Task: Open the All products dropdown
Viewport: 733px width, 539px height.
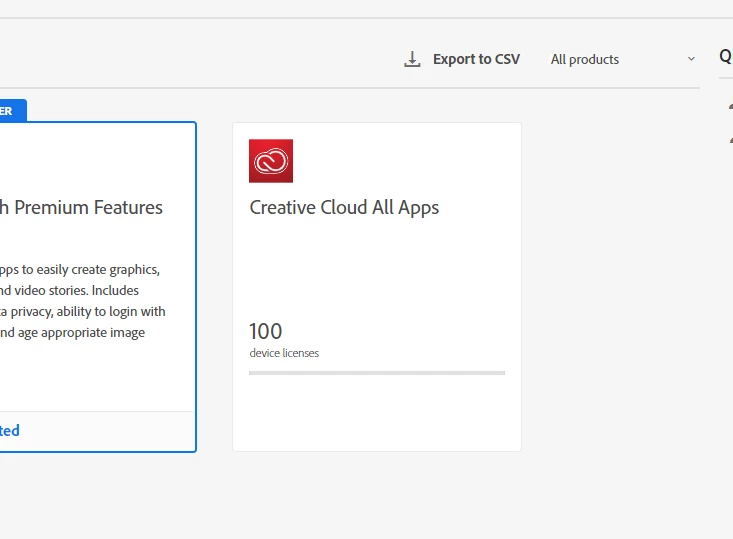Action: pos(623,59)
